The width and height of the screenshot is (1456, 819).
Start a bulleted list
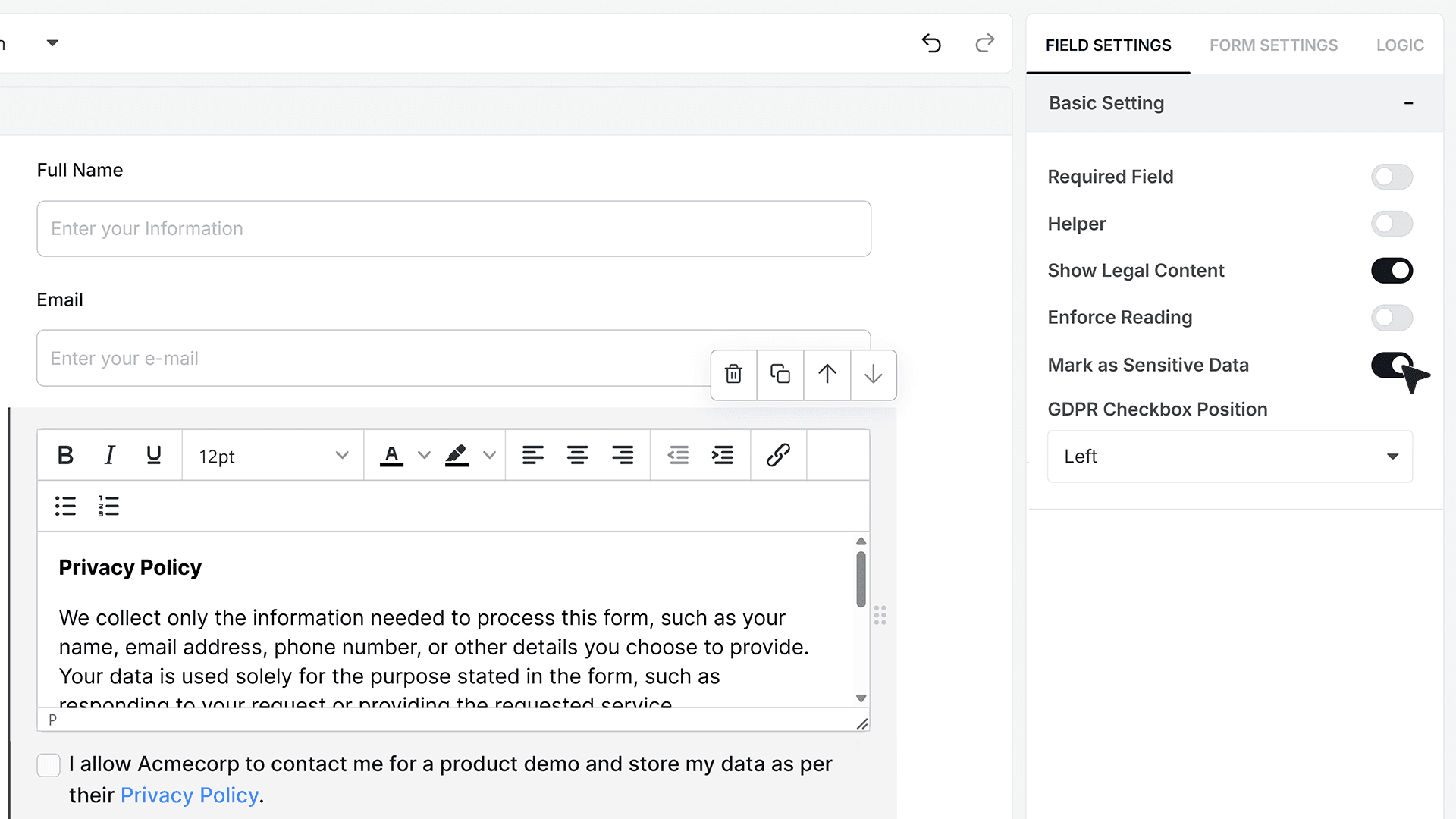(66, 506)
